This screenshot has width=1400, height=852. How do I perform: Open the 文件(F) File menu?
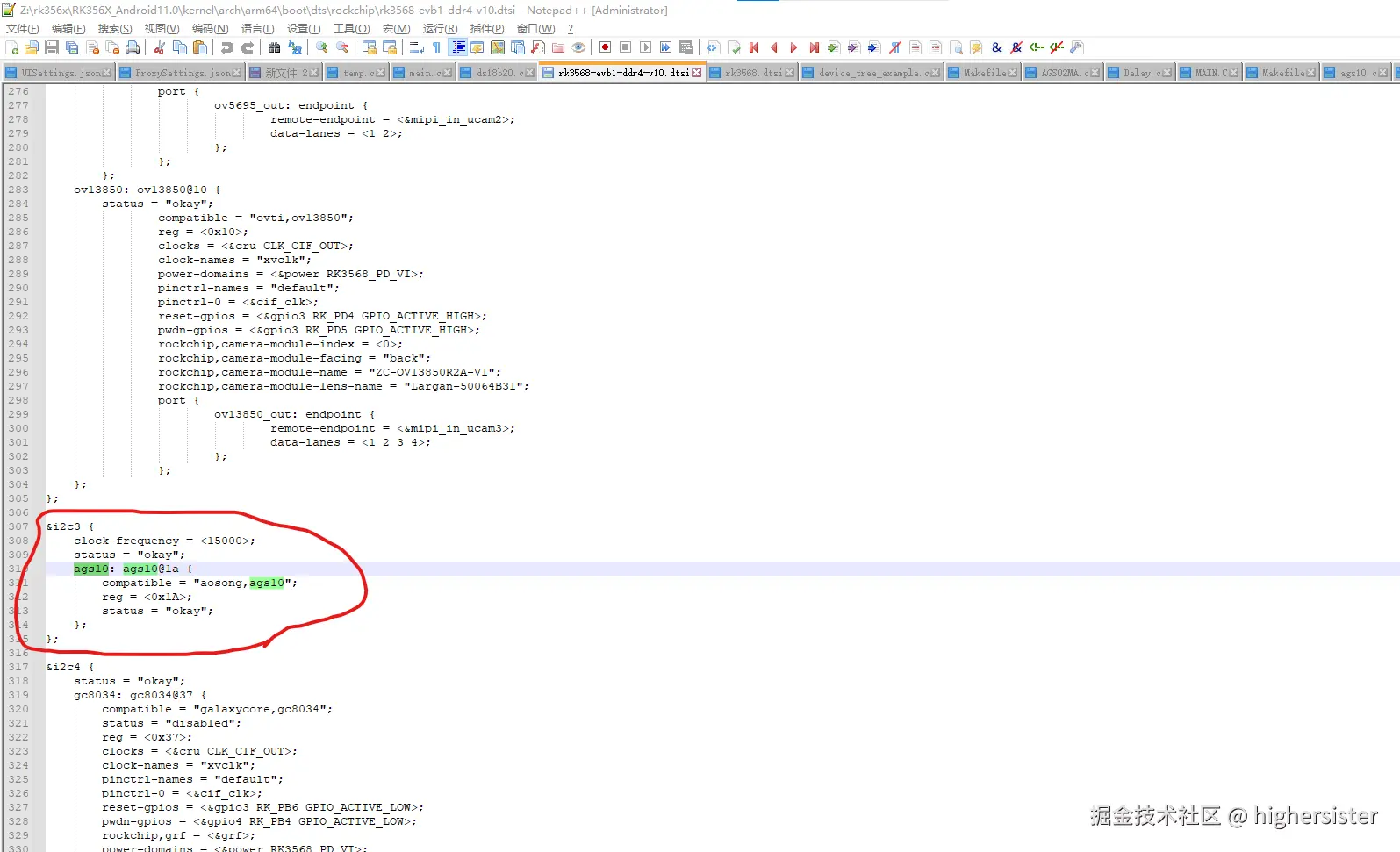23,29
